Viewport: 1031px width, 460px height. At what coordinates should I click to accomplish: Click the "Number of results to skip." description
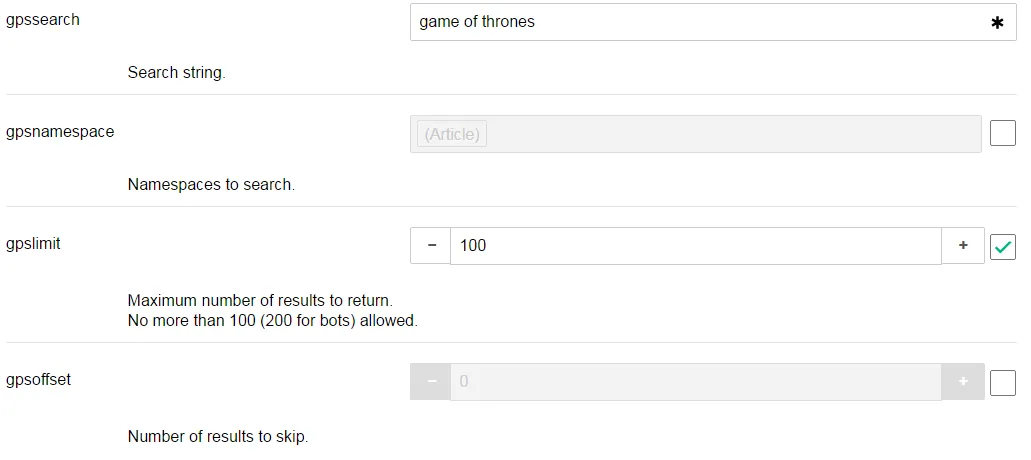tap(218, 436)
